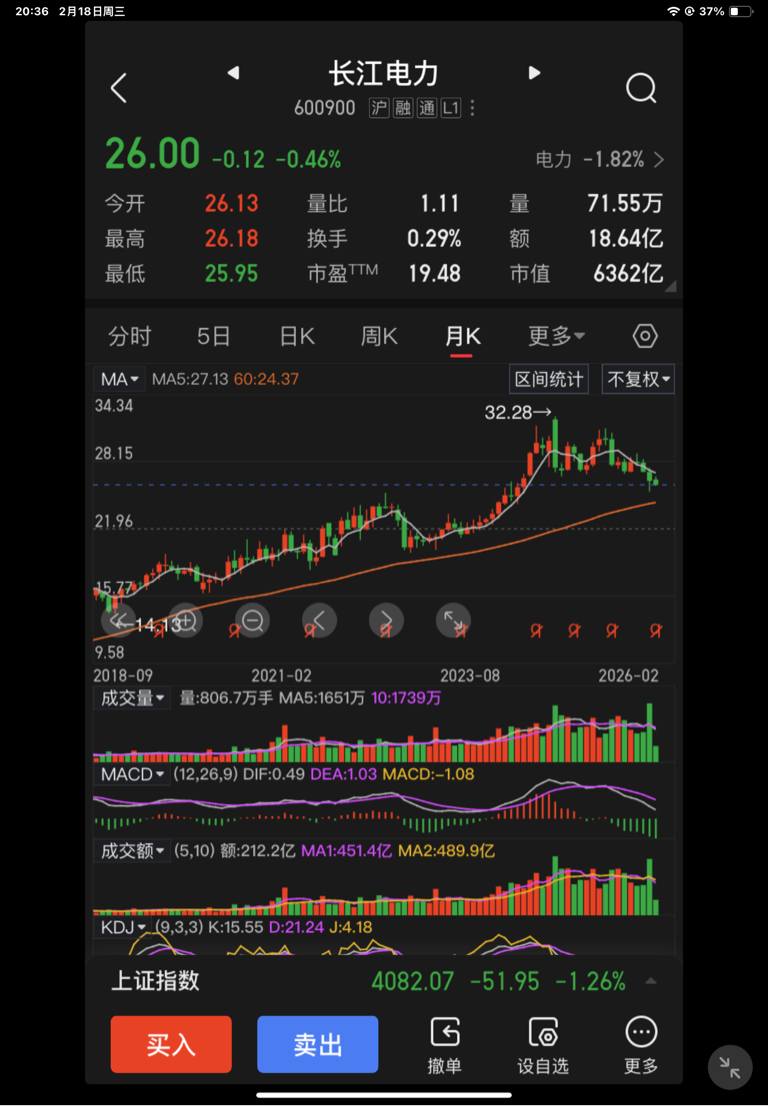The width and height of the screenshot is (768, 1106).
Task: Open the search magnifier icon
Action: tap(641, 88)
